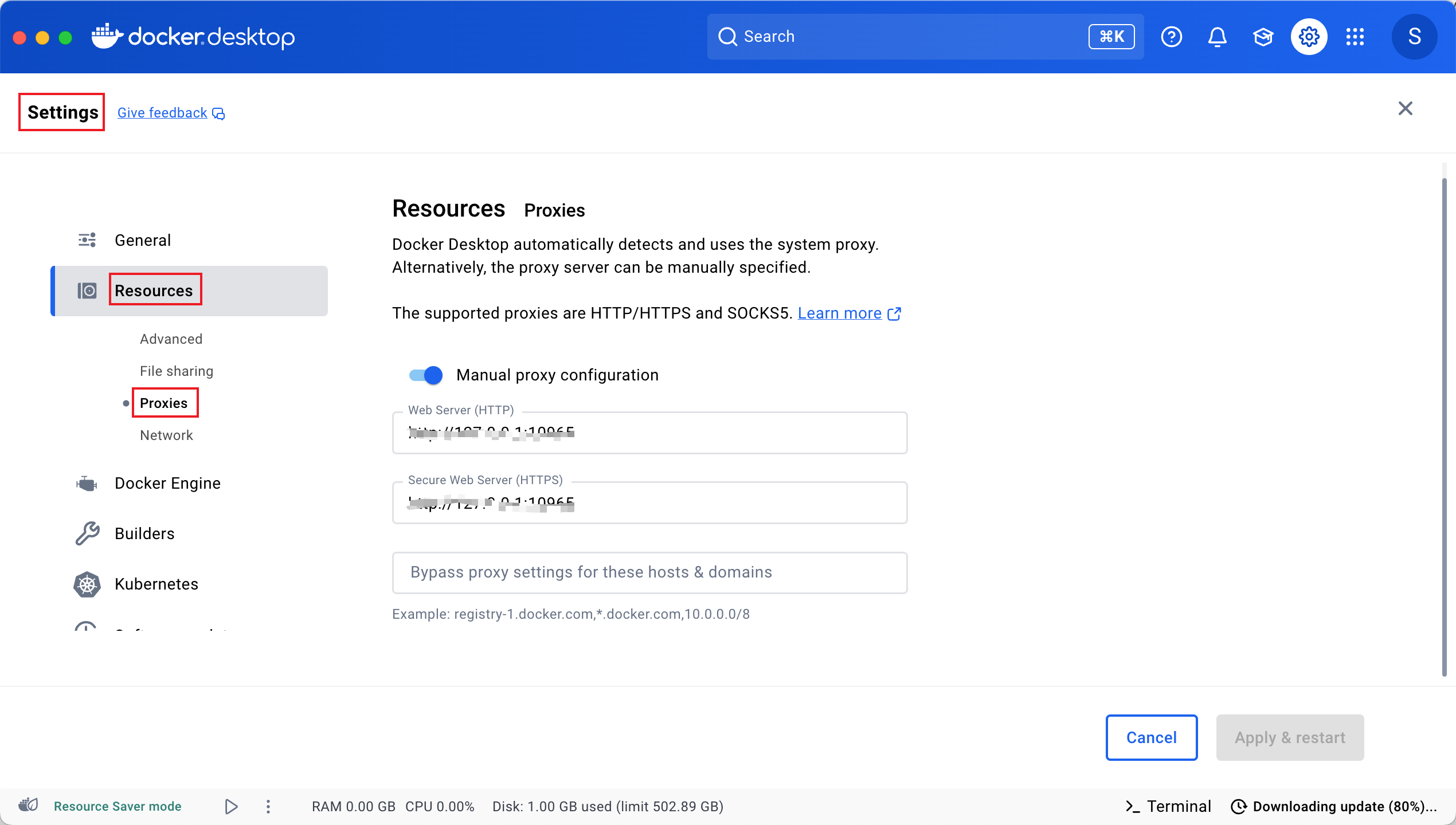The height and width of the screenshot is (825, 1456).
Task: Click RAM 0.00 GB status text
Action: [x=354, y=806]
